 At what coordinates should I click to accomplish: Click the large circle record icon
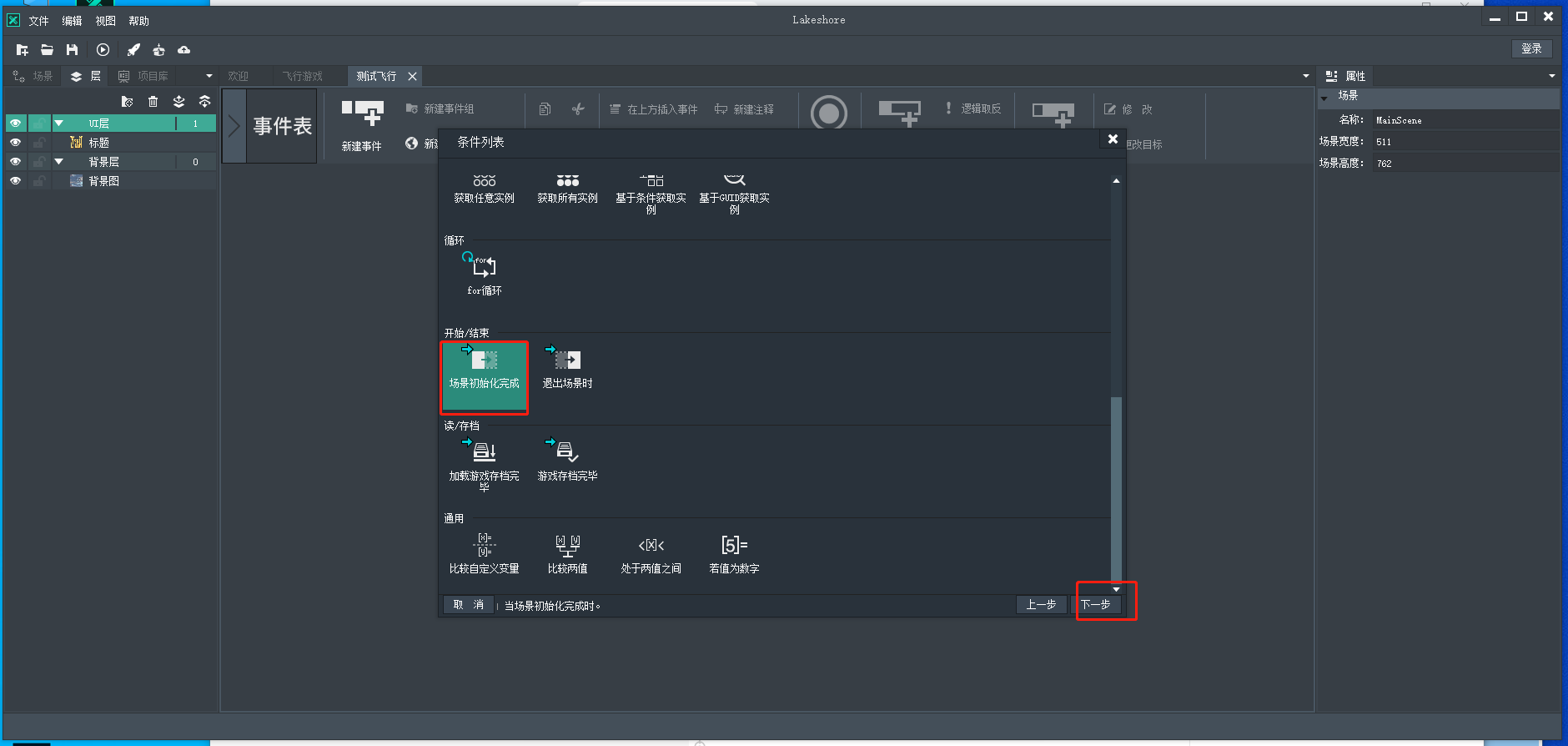coord(829,113)
